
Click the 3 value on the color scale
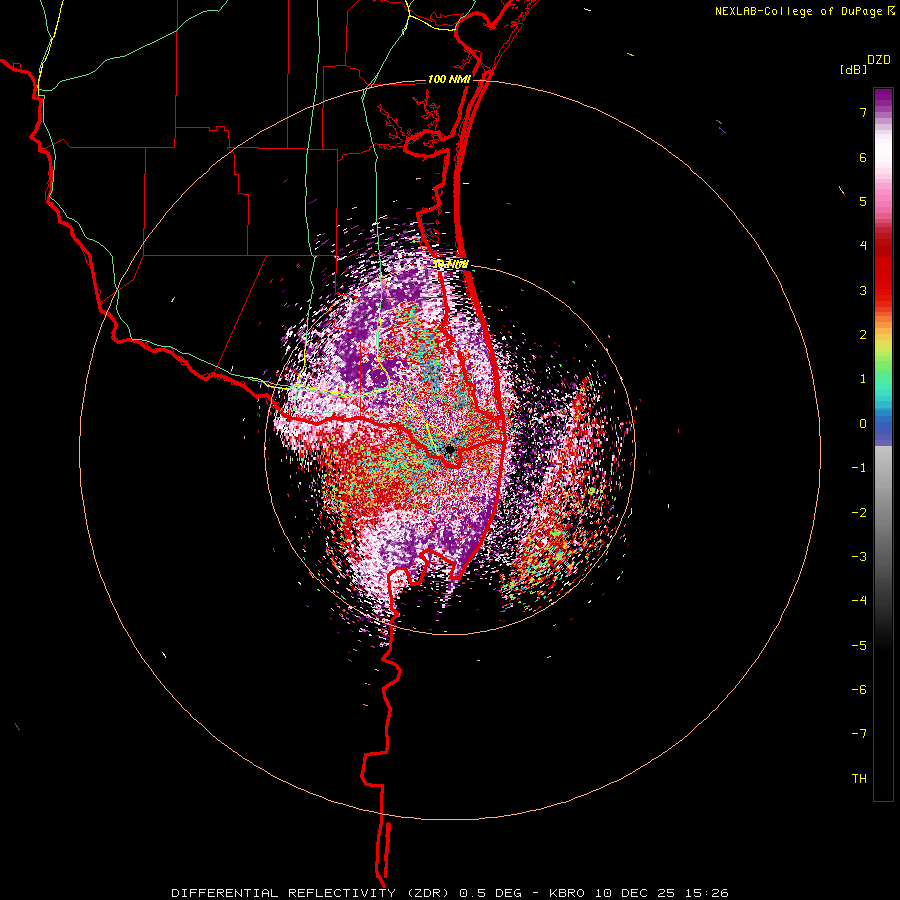coord(863,290)
